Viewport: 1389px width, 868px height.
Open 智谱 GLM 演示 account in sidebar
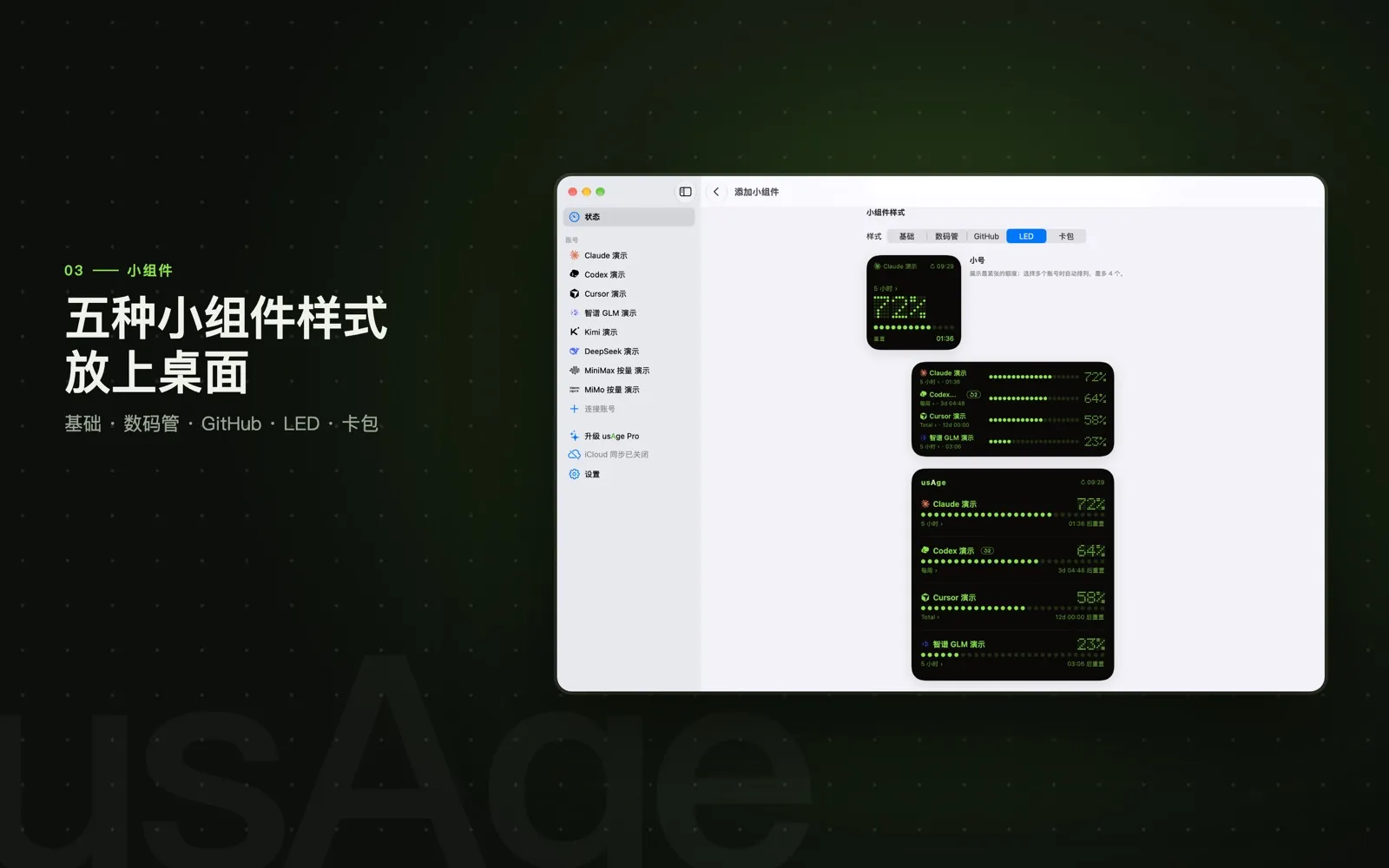tap(629, 312)
